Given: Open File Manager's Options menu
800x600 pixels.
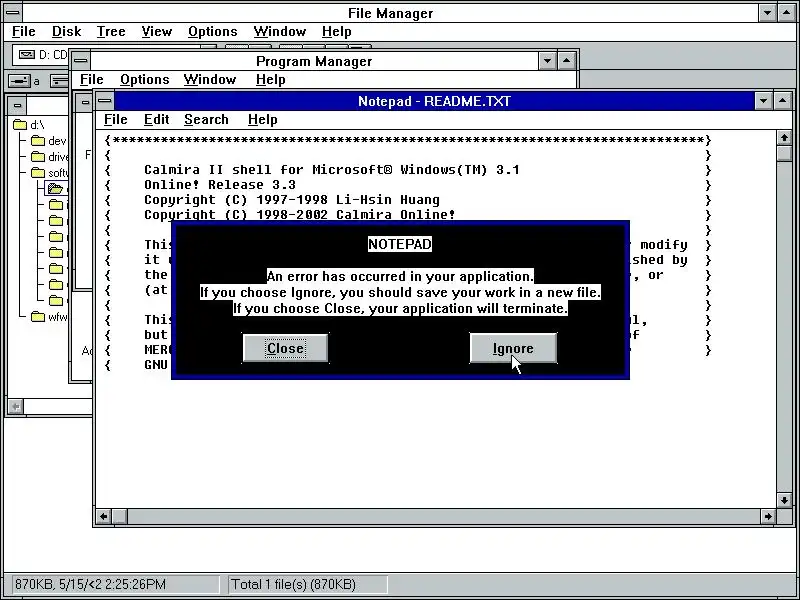Looking at the screenshot, I should coord(212,32).
